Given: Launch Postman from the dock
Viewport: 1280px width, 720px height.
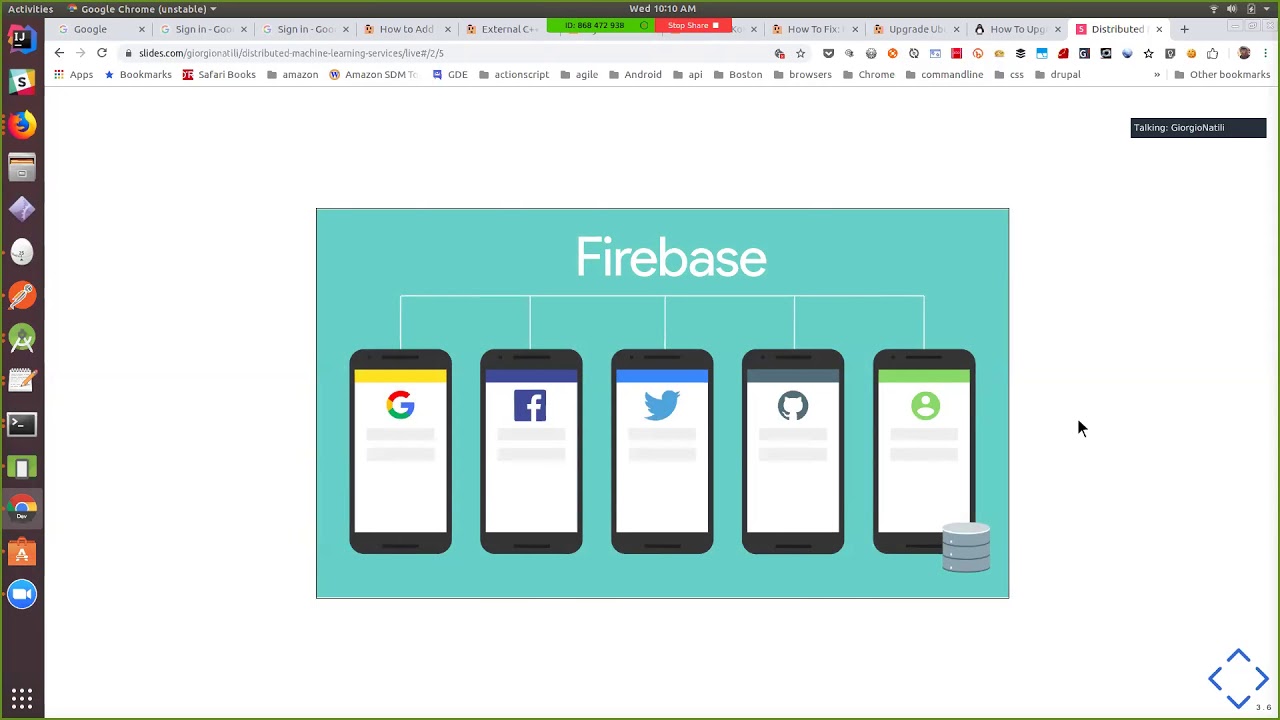Looking at the screenshot, I should coord(21,295).
